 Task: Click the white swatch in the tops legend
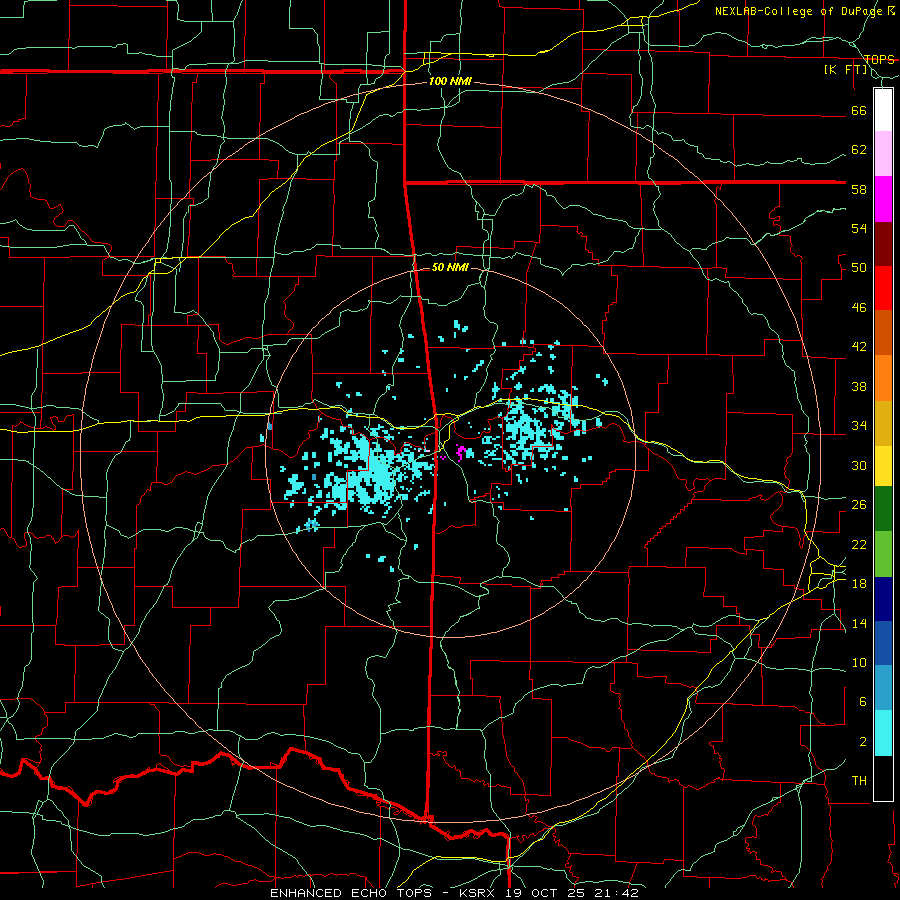(x=883, y=110)
